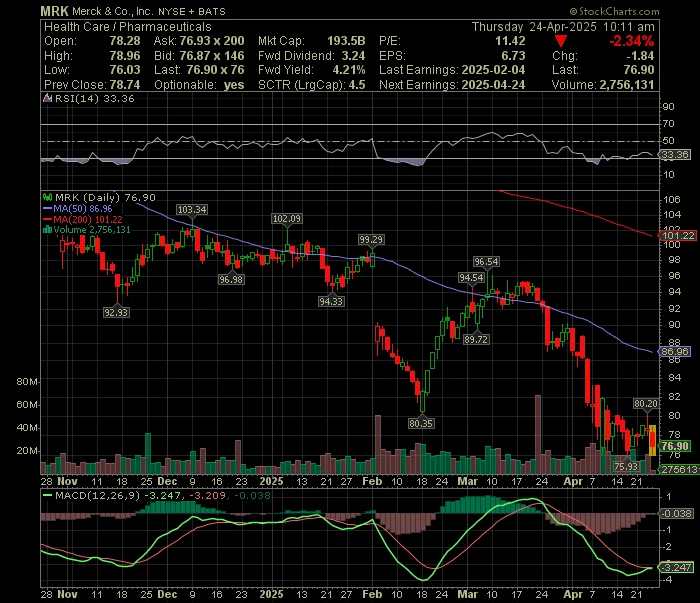
Task: Click the Ask quote 76.93 x 200
Action: [x=212, y=41]
